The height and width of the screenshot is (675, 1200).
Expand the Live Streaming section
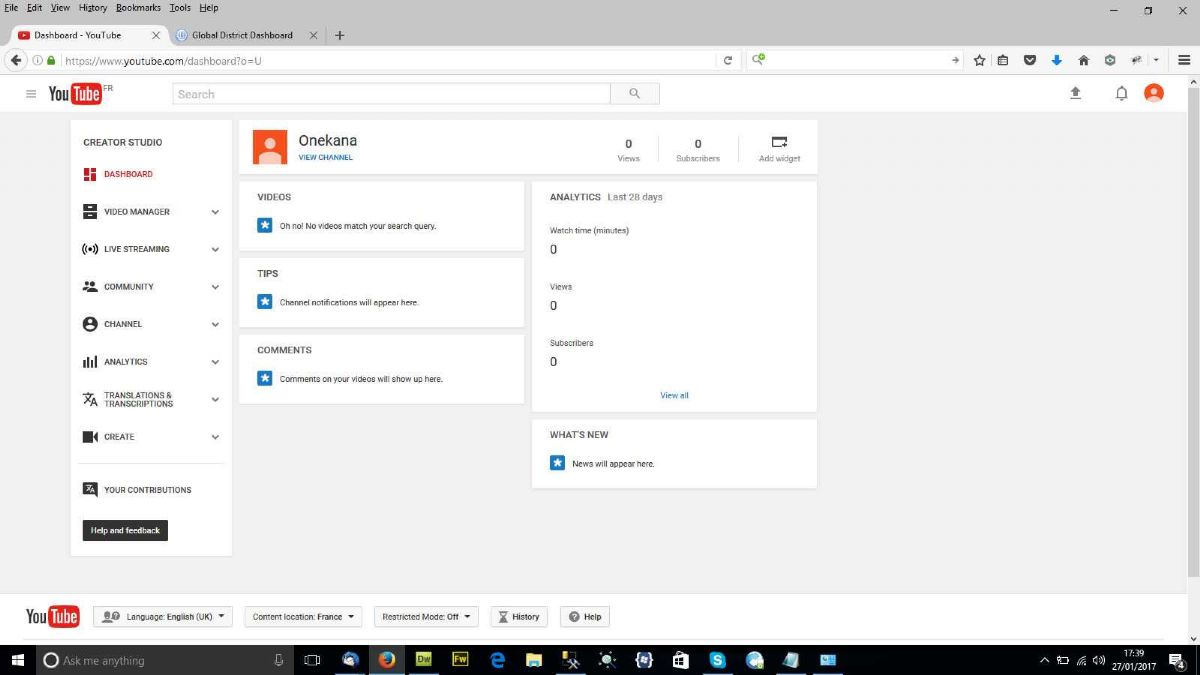[215, 249]
